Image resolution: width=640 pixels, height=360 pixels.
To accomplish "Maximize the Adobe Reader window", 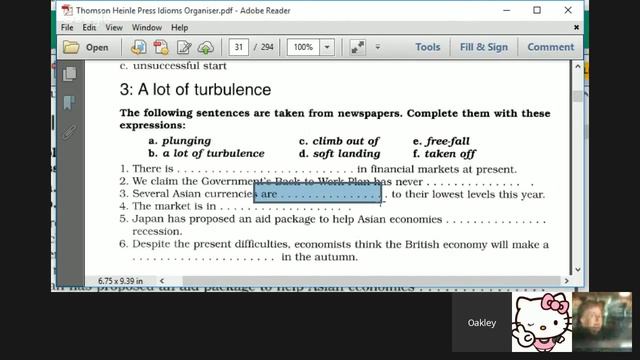I will click(x=537, y=10).
